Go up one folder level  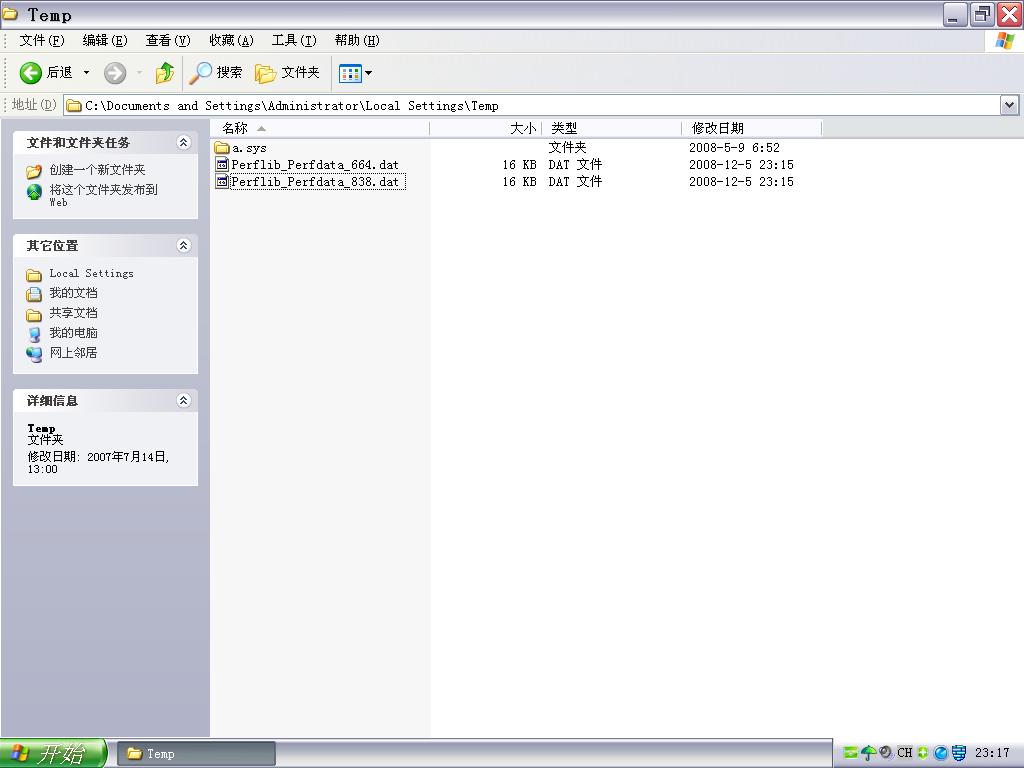[165, 72]
